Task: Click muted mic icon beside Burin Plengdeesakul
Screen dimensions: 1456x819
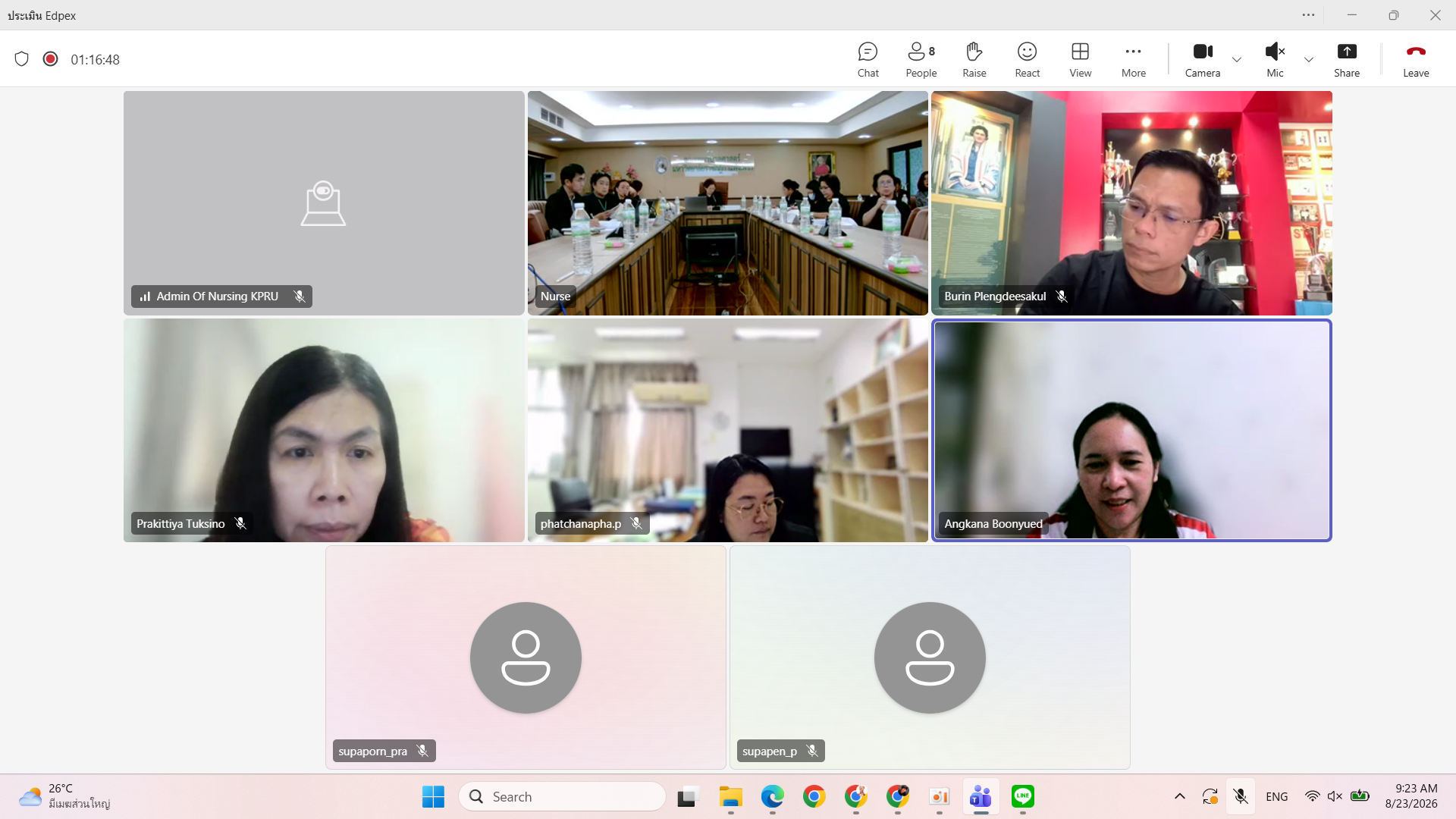Action: [1062, 297]
